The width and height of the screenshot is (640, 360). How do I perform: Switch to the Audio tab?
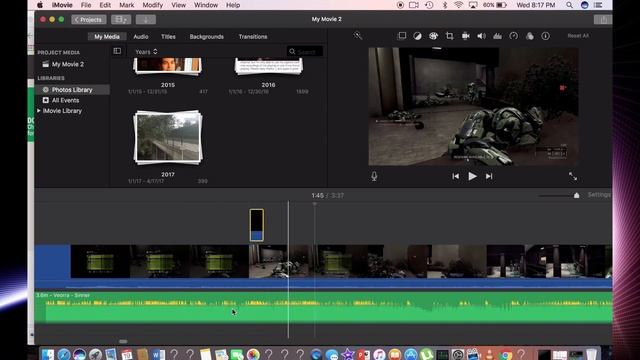(141, 37)
